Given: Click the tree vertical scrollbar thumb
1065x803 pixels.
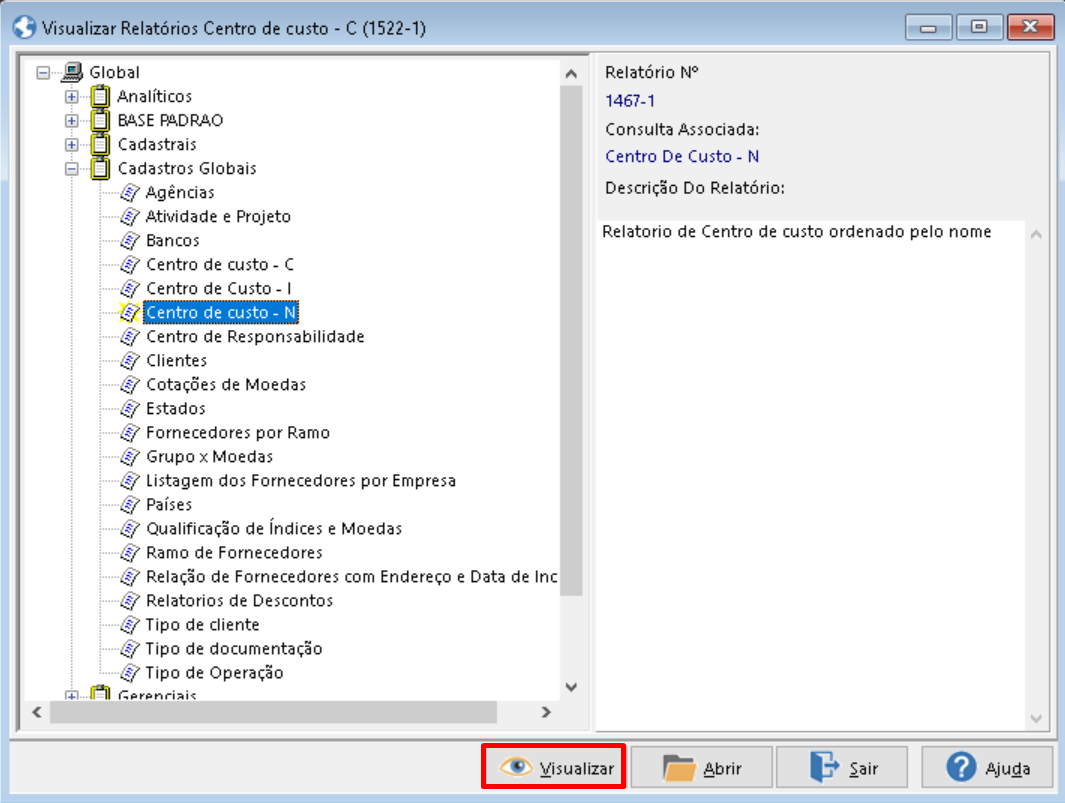Looking at the screenshot, I should point(571,340).
